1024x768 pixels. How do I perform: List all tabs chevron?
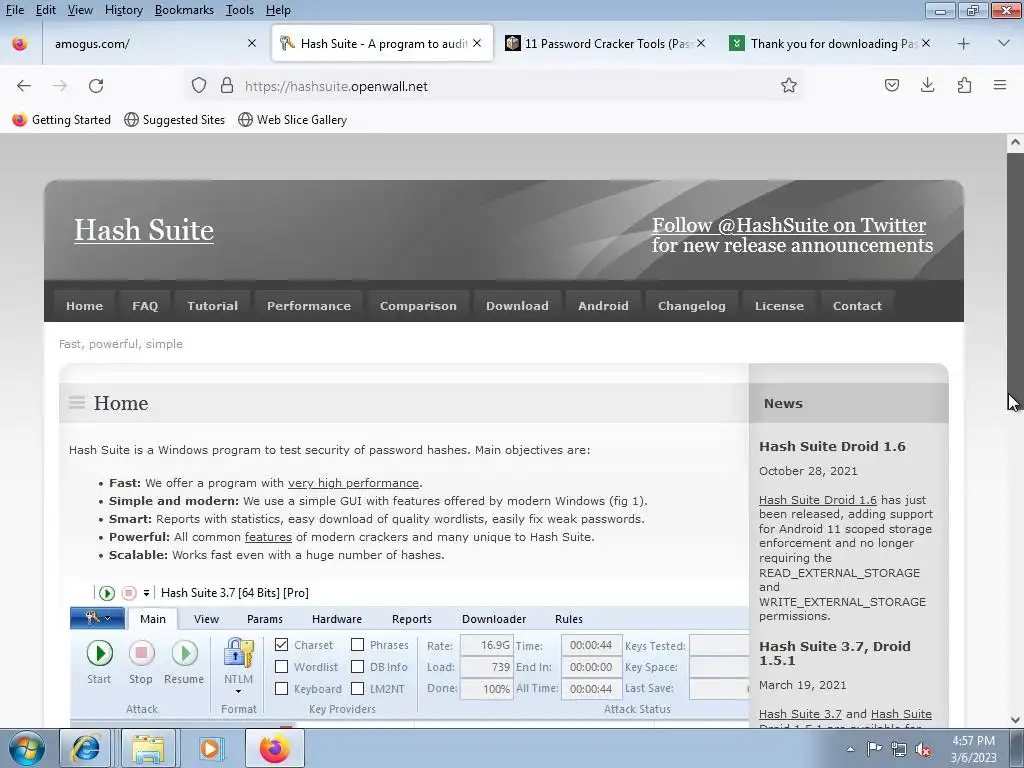[x=1004, y=43]
